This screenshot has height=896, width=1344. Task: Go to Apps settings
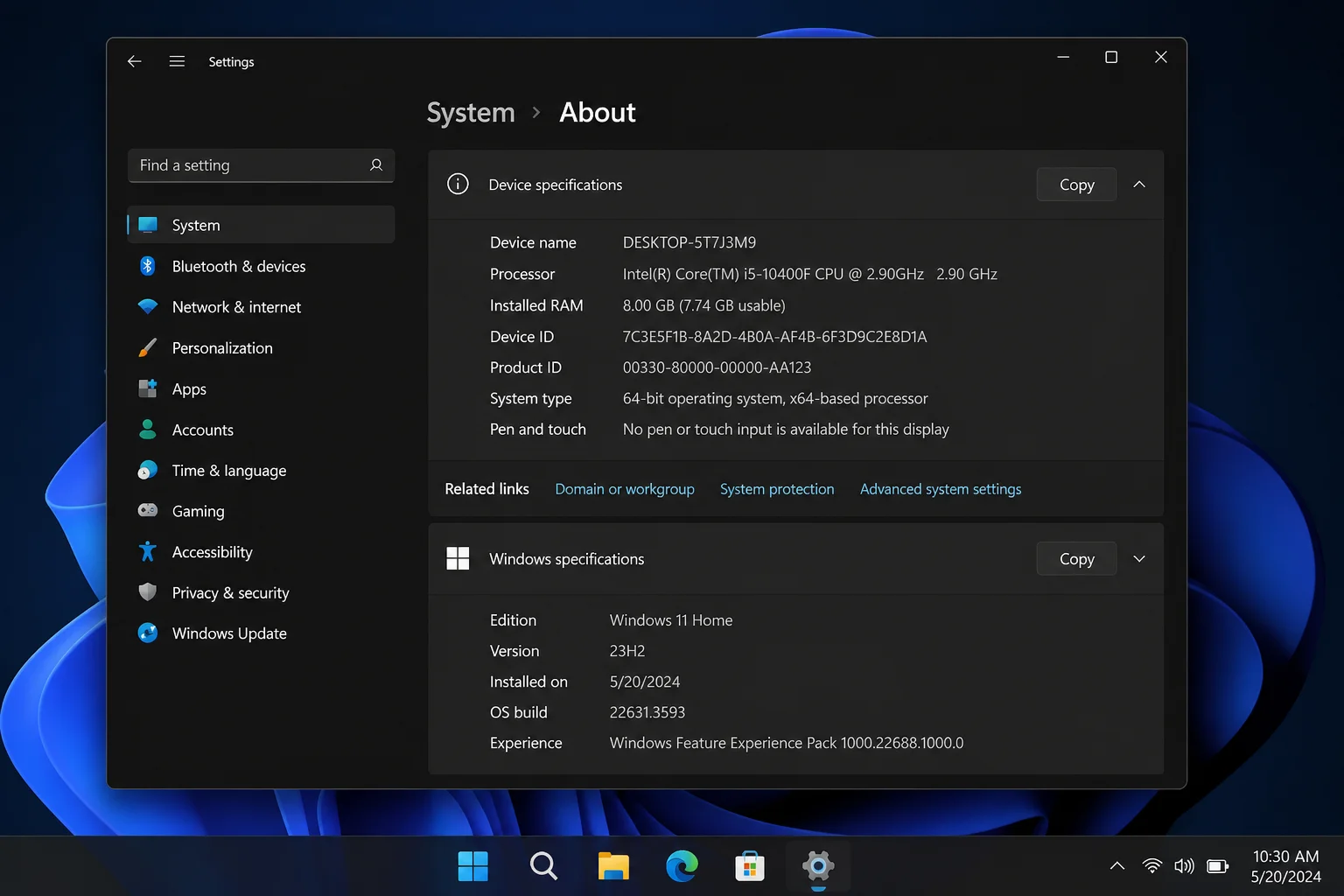(x=261, y=388)
